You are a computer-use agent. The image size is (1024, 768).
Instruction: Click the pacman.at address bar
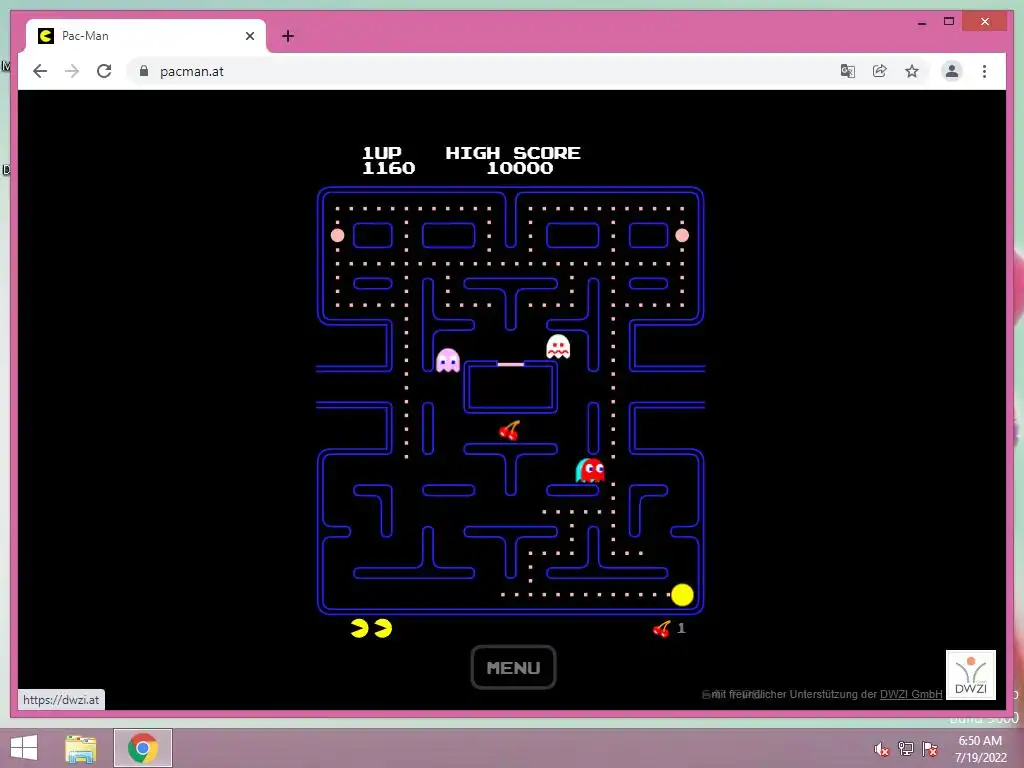483,71
